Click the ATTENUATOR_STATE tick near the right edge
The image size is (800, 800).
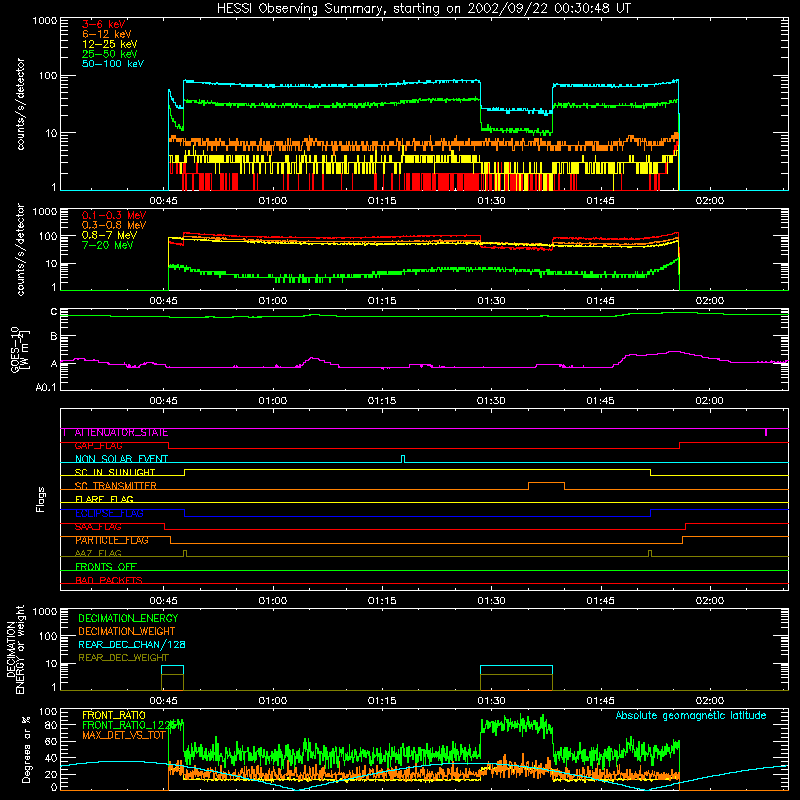point(766,432)
